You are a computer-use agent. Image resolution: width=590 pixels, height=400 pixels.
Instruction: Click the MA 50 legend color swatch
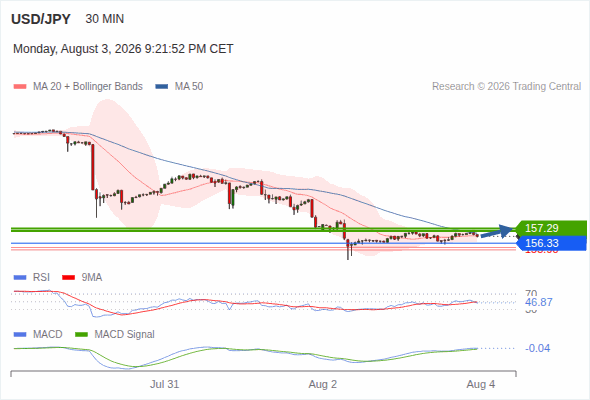click(x=162, y=87)
